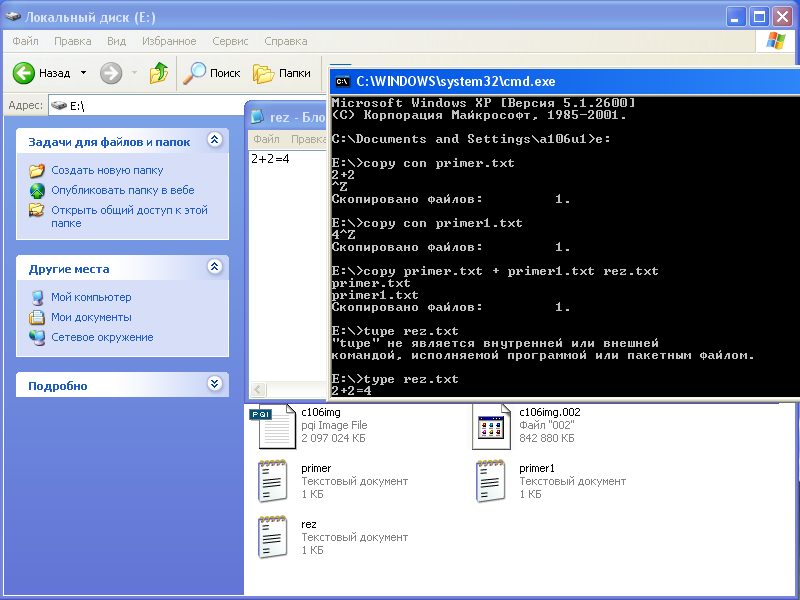Toggle the Folders (Папки) pane
Image resolution: width=800 pixels, height=600 pixels.
(282, 73)
